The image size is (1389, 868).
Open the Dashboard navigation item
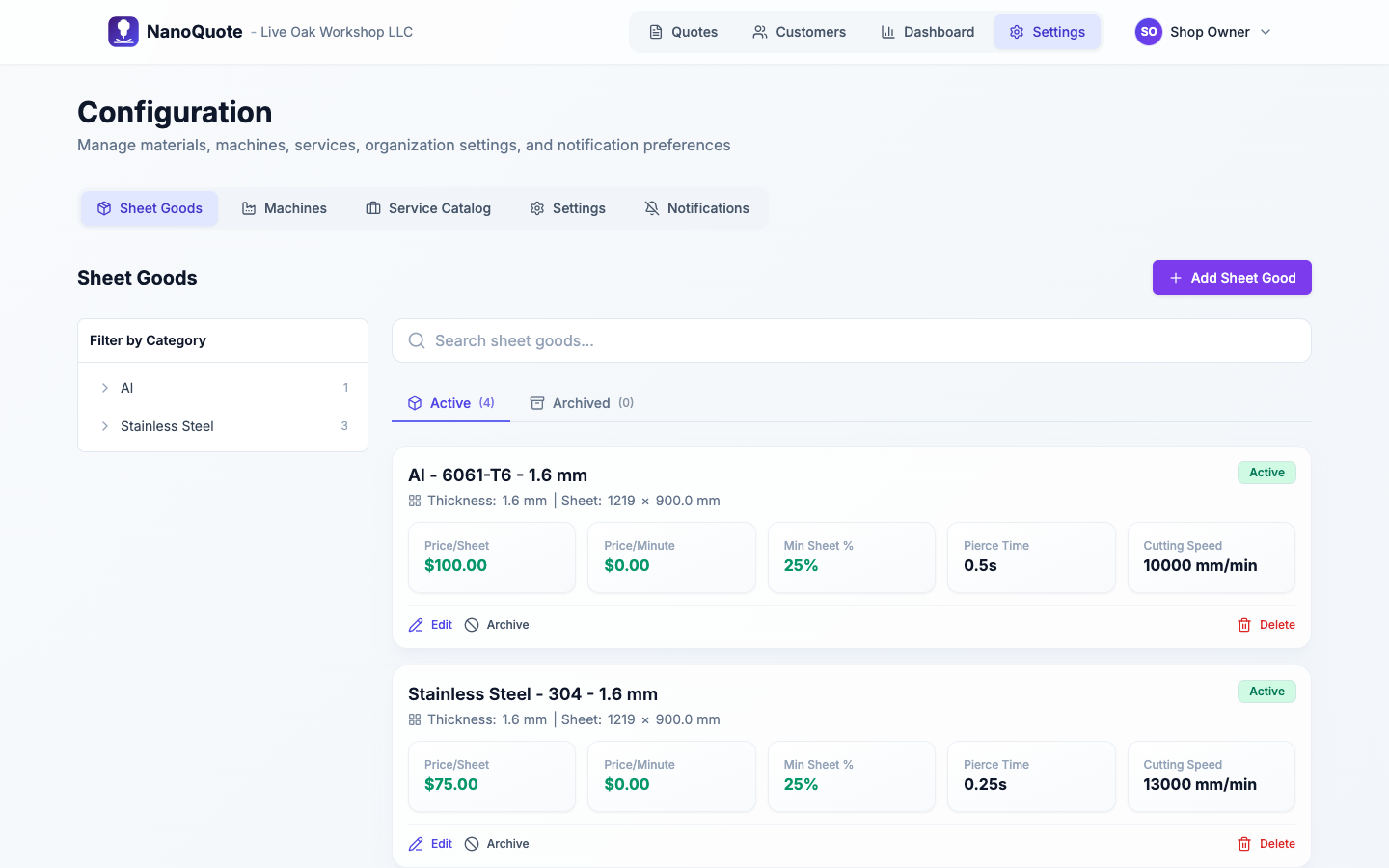pyautogui.click(x=927, y=32)
